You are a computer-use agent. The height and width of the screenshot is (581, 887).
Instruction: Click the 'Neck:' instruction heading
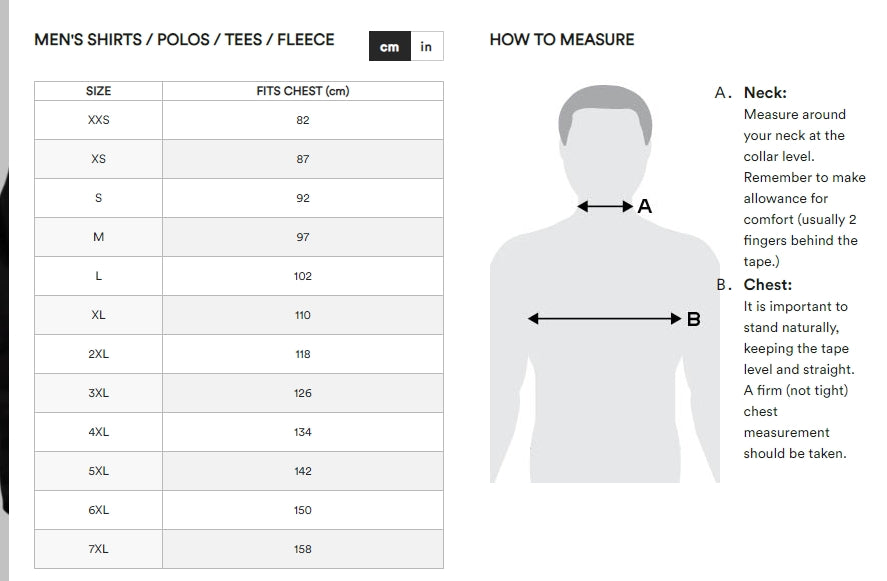pos(765,93)
